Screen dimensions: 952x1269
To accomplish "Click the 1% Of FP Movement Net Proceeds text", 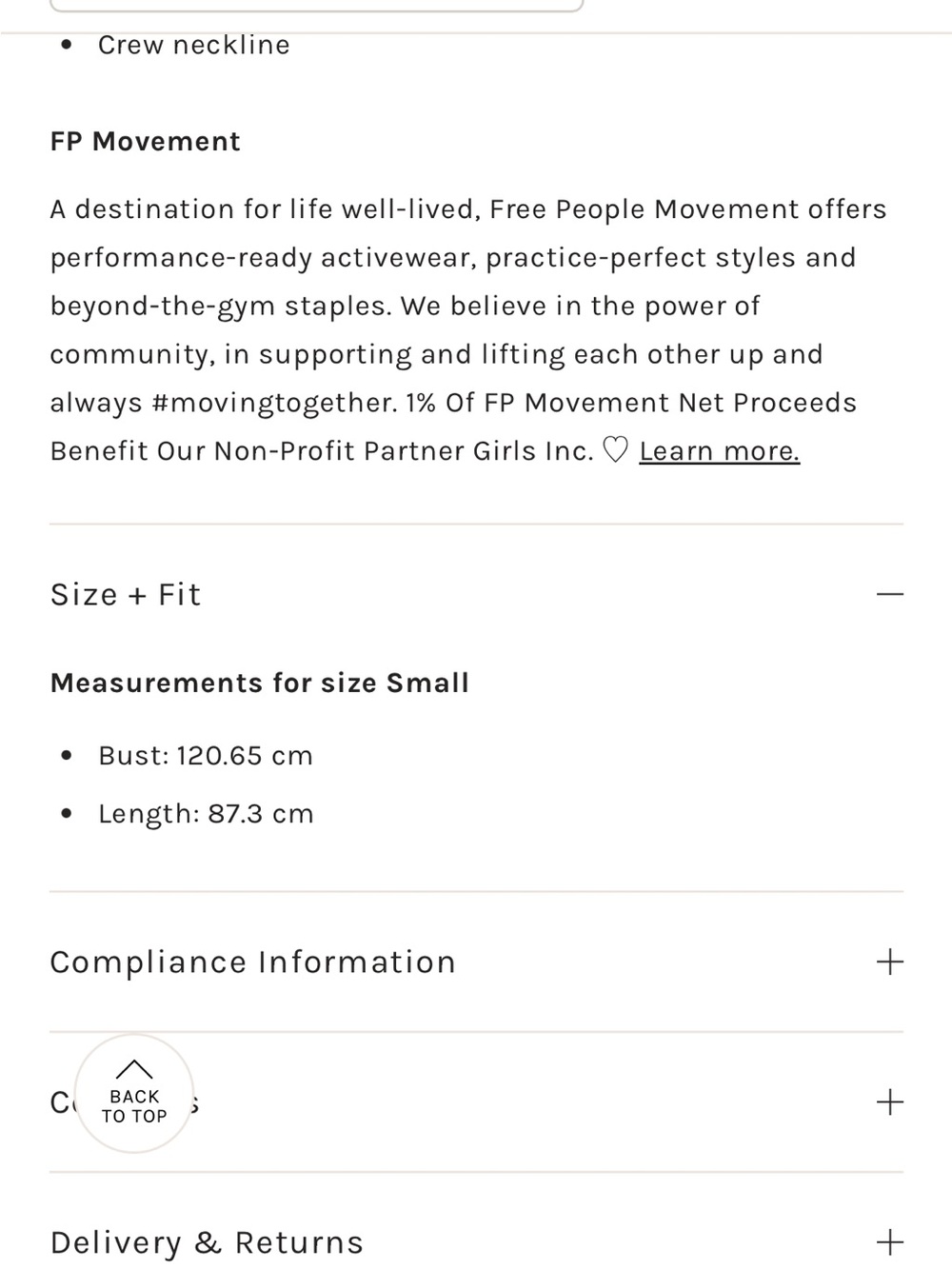I will click(x=631, y=403).
